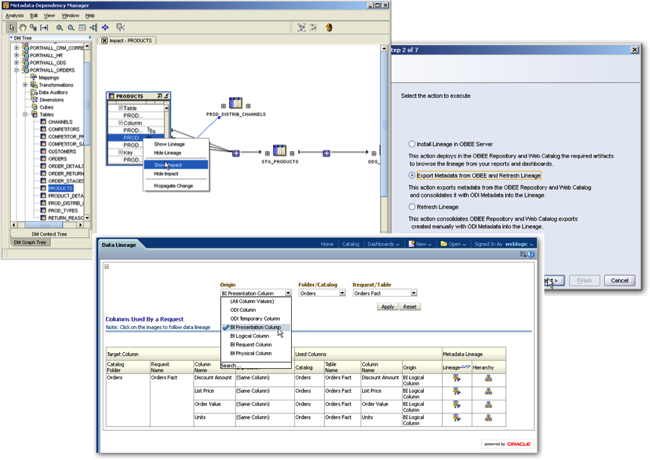
Task: Click lineage icon in Discount Amount row
Action: pos(456,378)
